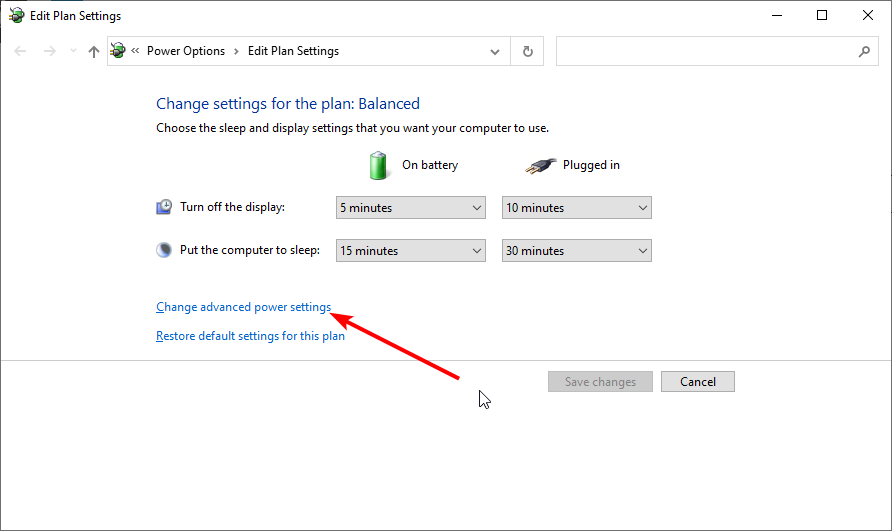Select Power Options in the breadcrumb
Viewport: 892px width, 531px height.
[186, 51]
